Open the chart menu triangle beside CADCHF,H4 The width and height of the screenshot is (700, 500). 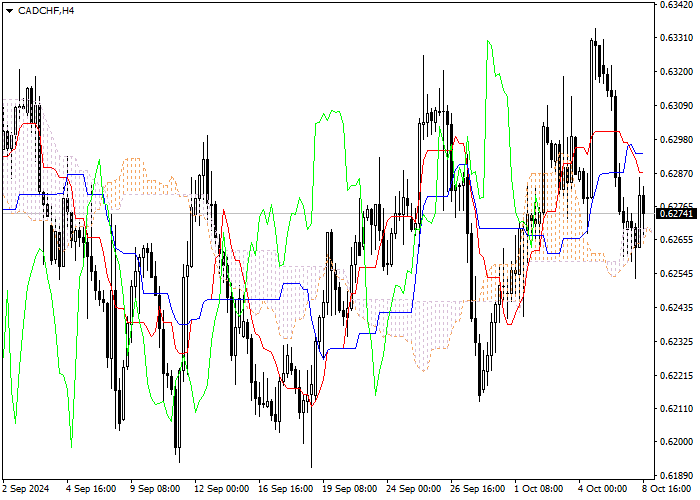(x=9, y=11)
